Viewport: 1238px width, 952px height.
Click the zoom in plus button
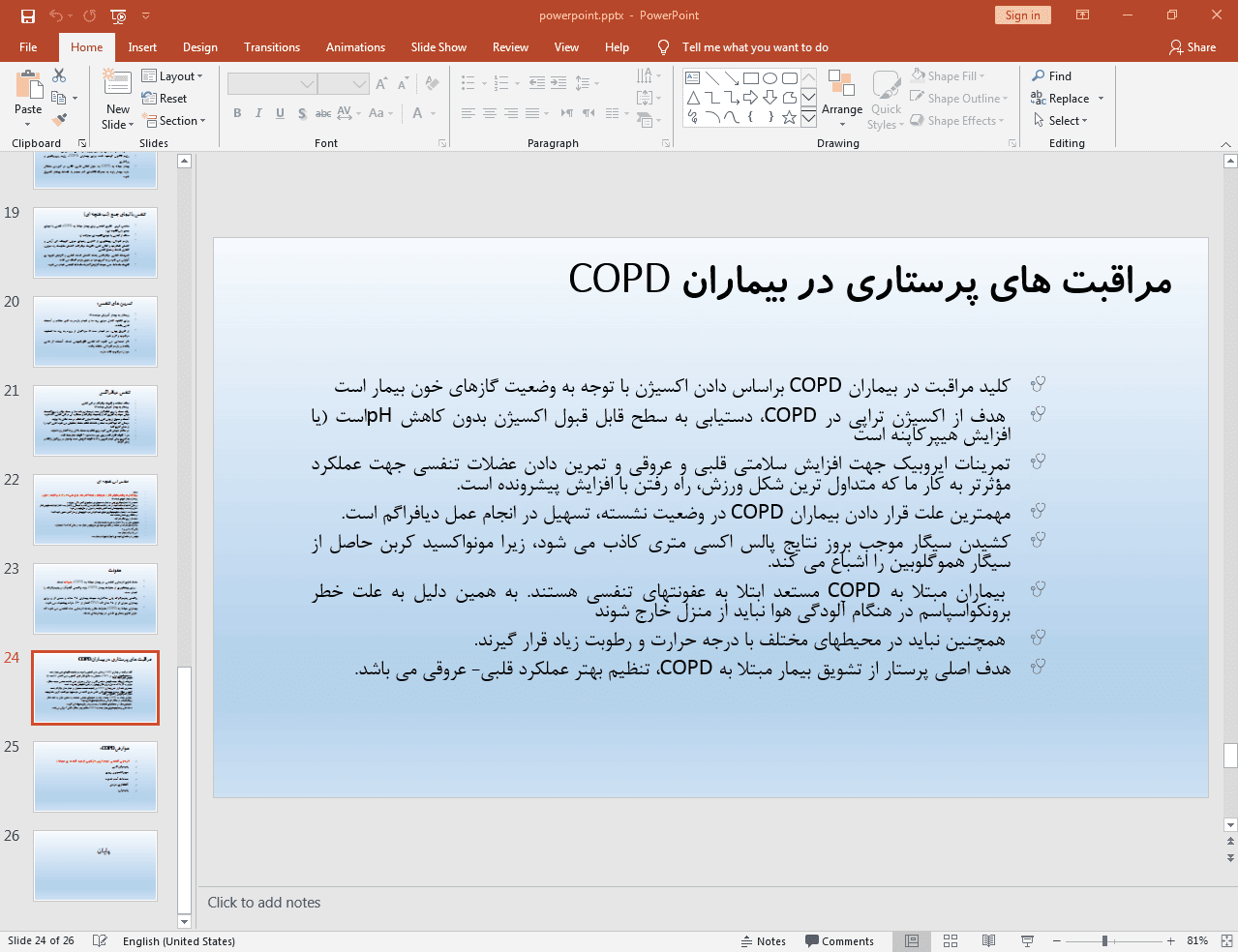1170,940
